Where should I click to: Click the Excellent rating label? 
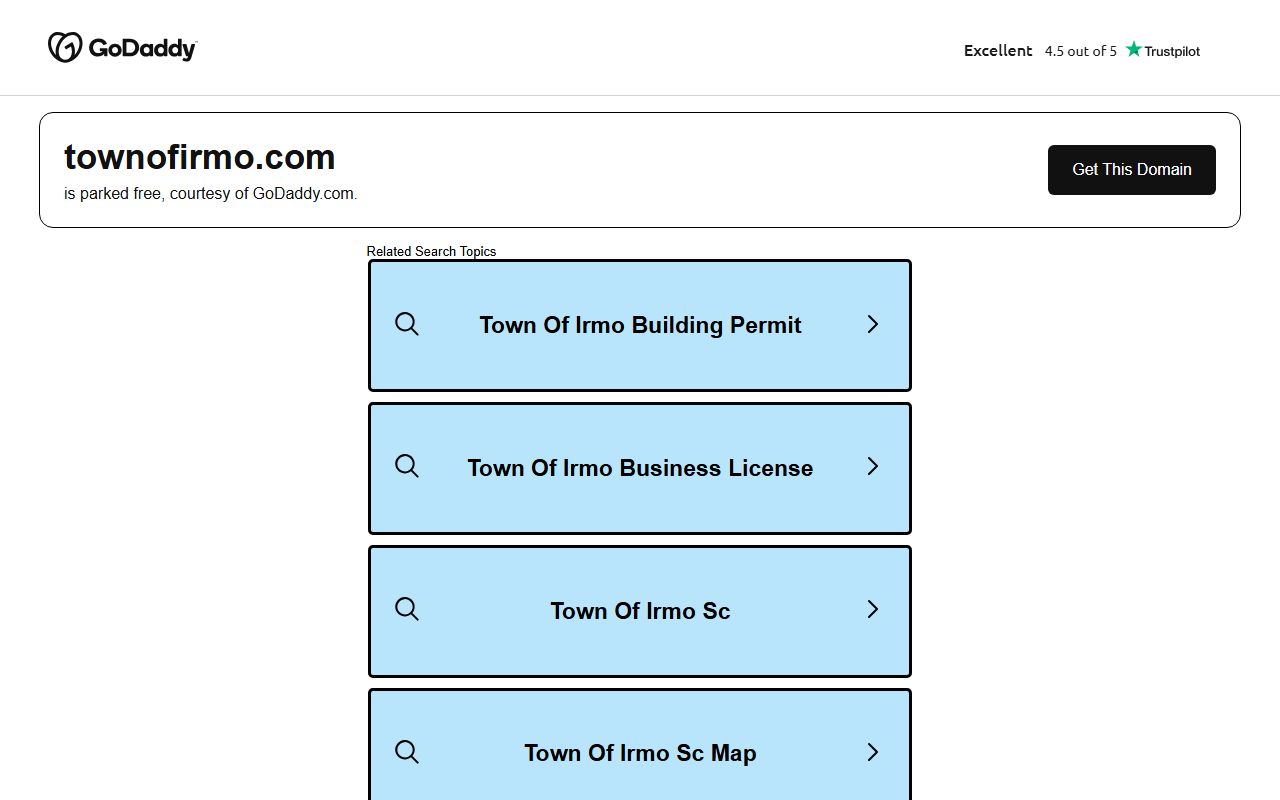coord(997,50)
